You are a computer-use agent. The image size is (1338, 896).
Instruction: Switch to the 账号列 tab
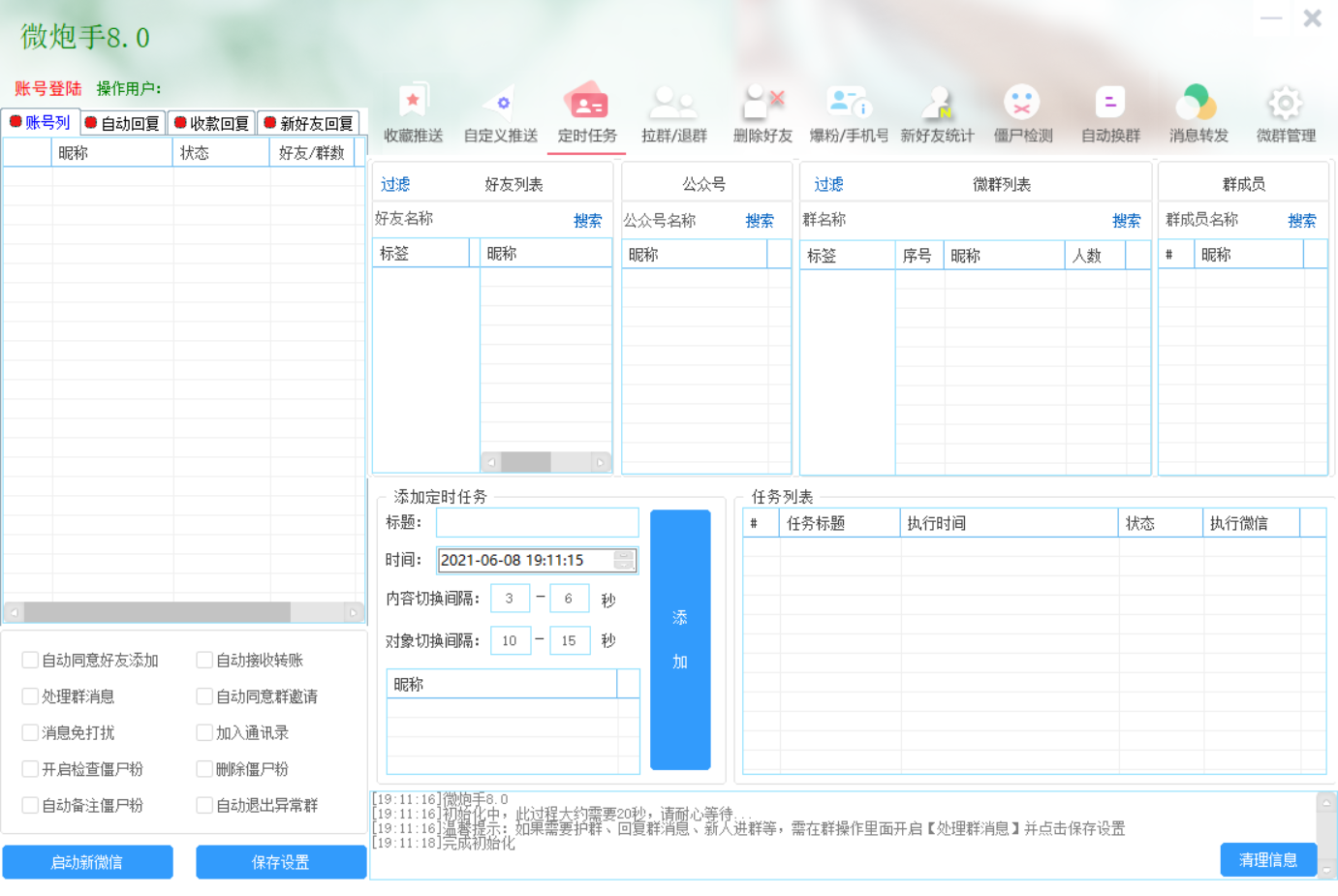pyautogui.click(x=40, y=122)
